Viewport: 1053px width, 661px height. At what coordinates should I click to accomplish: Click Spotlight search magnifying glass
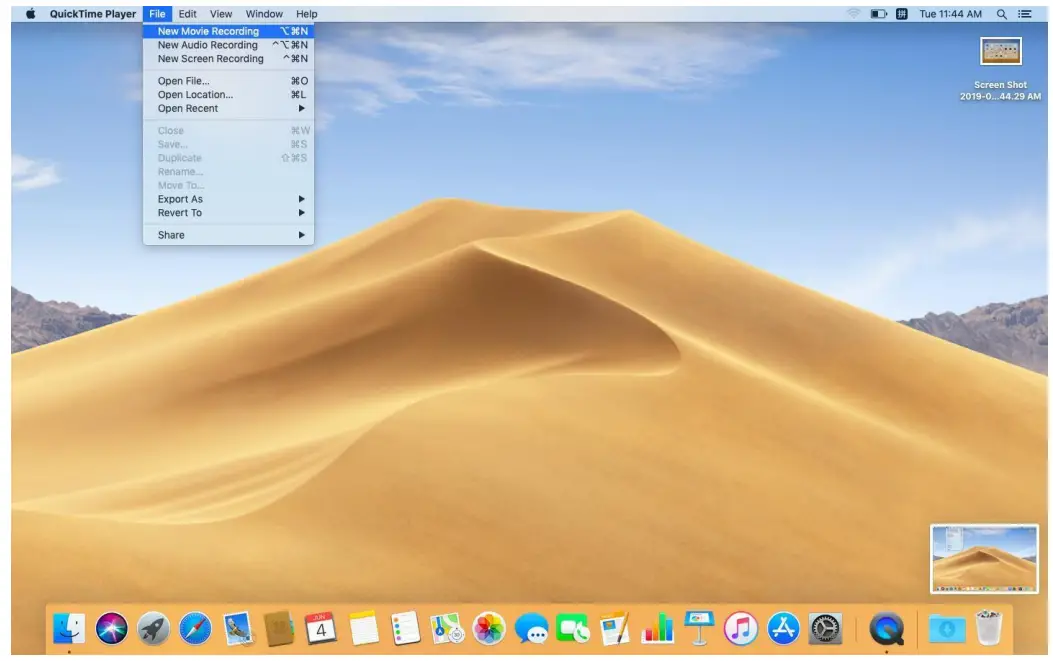click(x=1001, y=14)
